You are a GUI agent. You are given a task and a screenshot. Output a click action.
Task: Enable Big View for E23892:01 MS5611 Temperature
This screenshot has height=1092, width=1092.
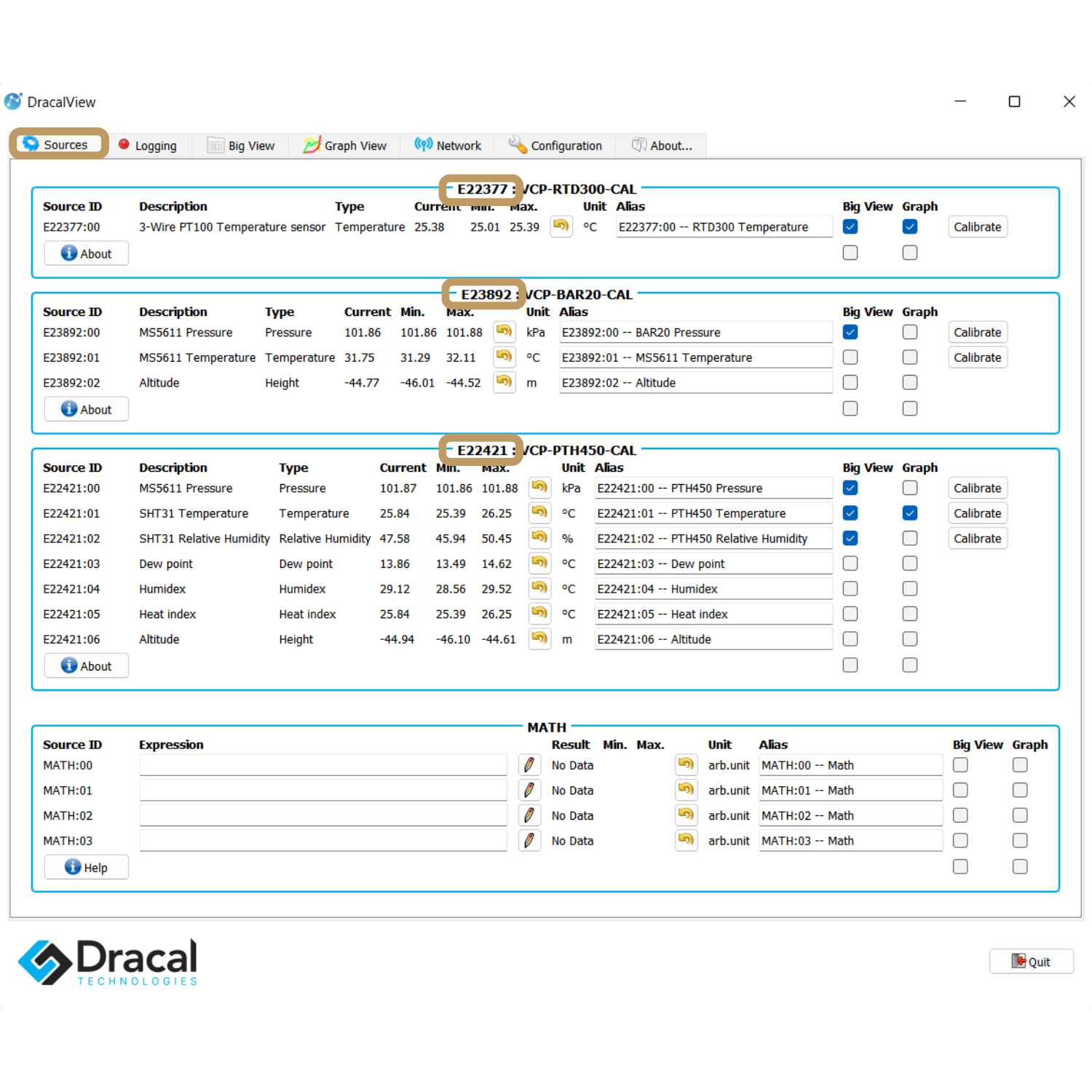850,357
